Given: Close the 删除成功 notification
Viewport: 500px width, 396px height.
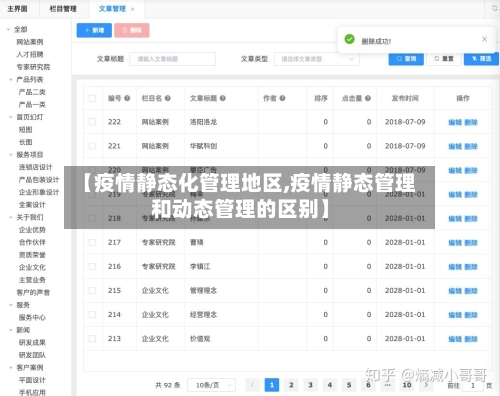Looking at the screenshot, I should click(484, 39).
